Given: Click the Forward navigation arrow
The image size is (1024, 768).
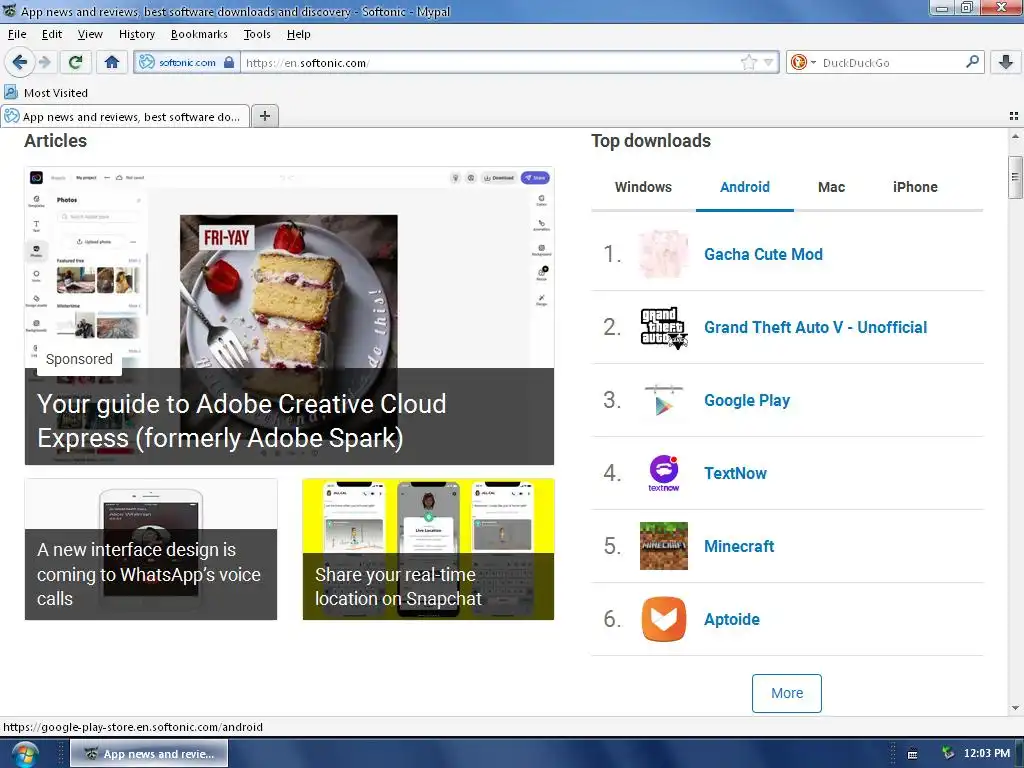Looking at the screenshot, I should pos(44,62).
